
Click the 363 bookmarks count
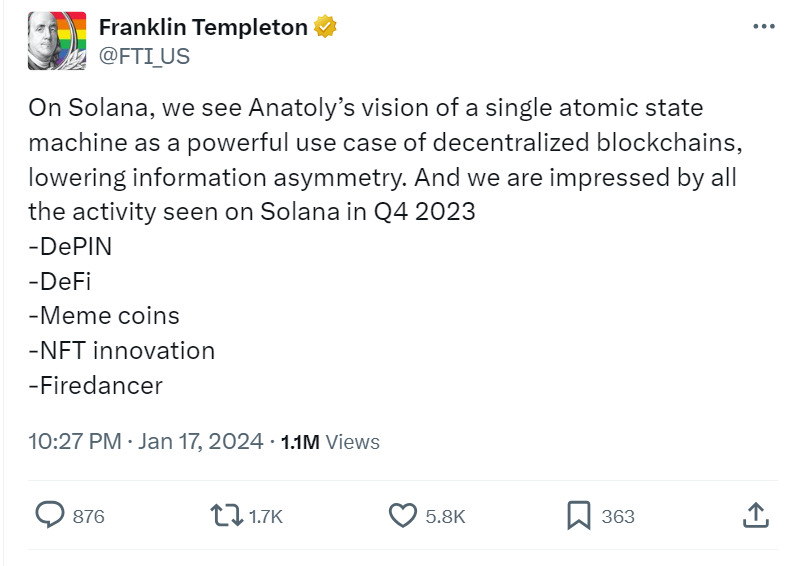pyautogui.click(x=618, y=516)
